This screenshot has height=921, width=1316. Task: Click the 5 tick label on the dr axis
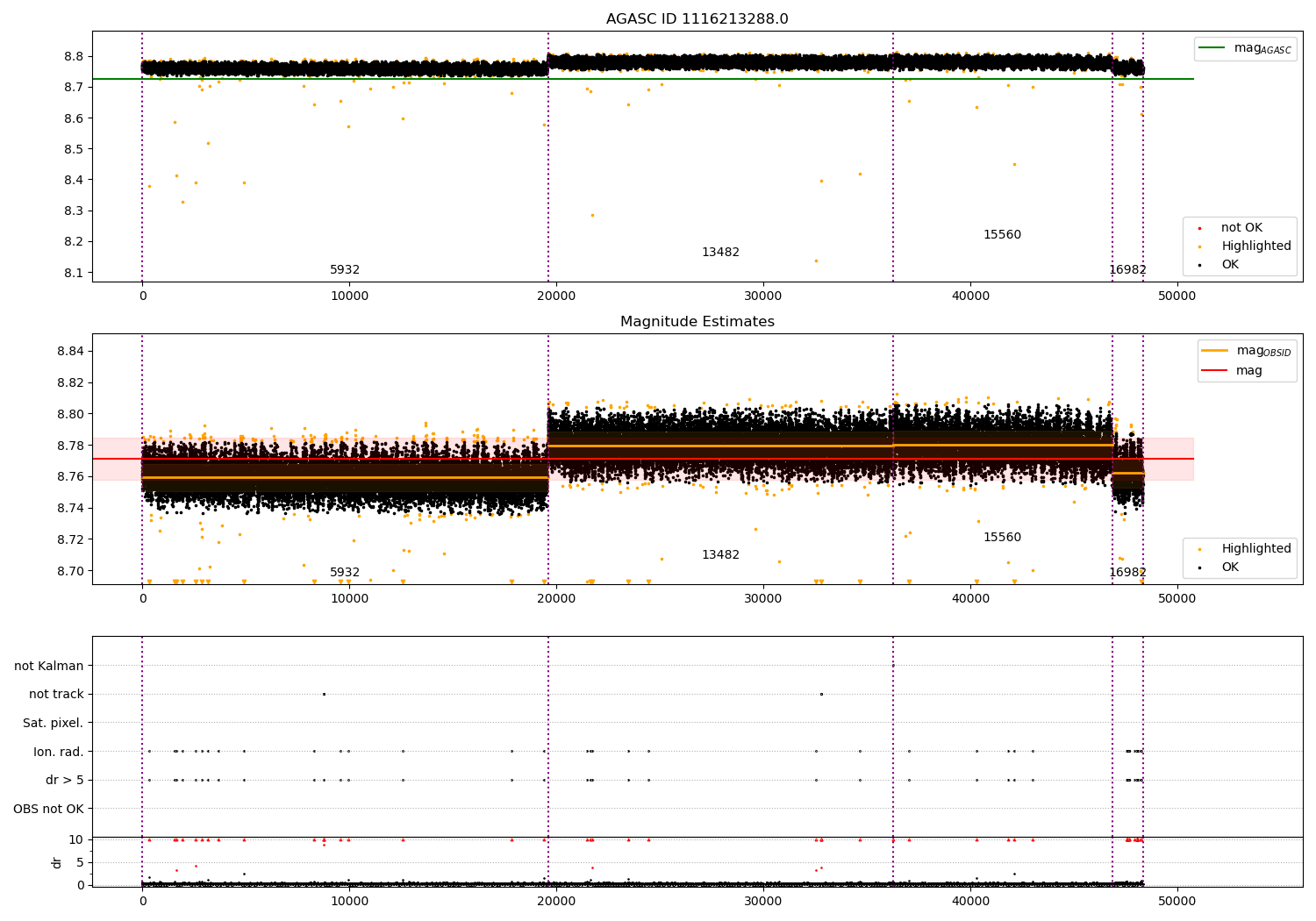click(81, 863)
